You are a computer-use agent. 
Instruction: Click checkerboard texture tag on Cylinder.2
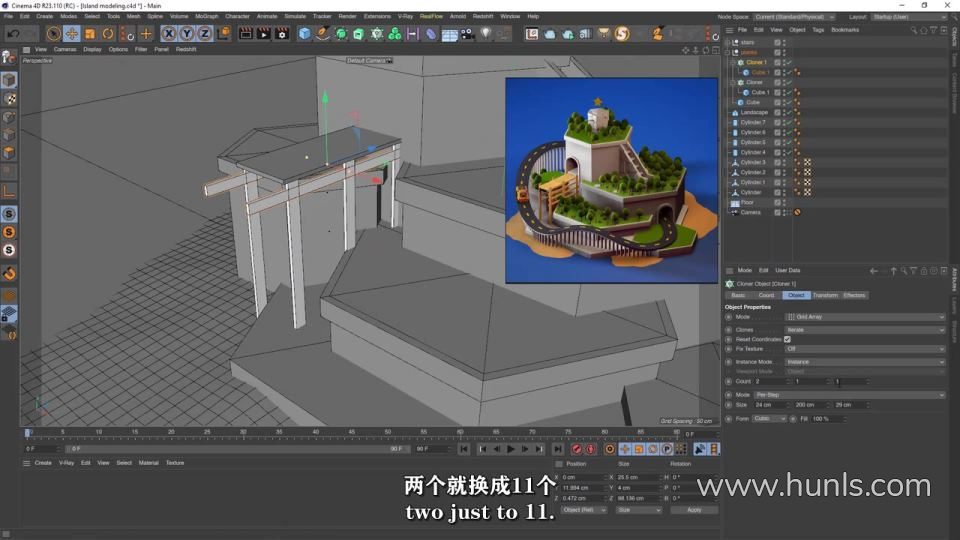(x=808, y=173)
